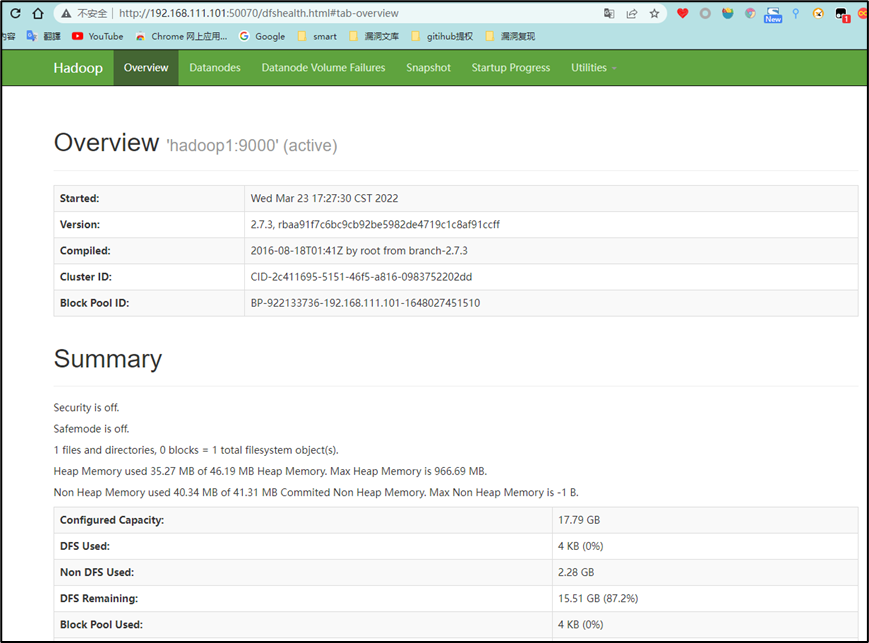Reload the page with the refresh icon

click(16, 13)
